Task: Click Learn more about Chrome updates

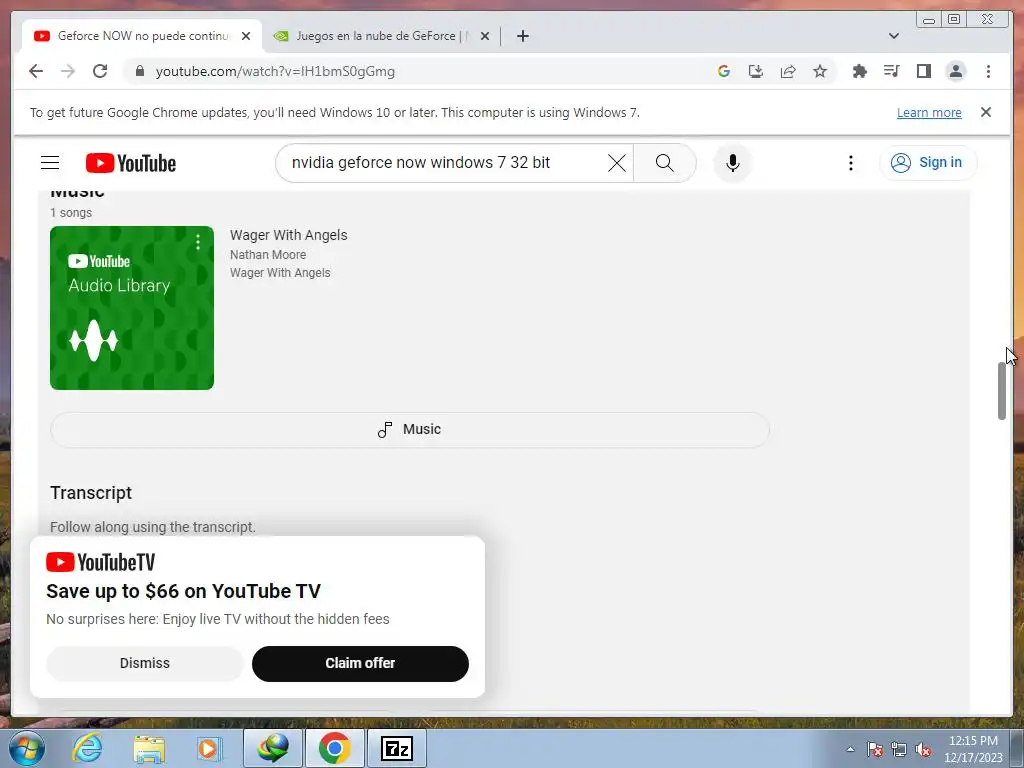Action: [929, 112]
